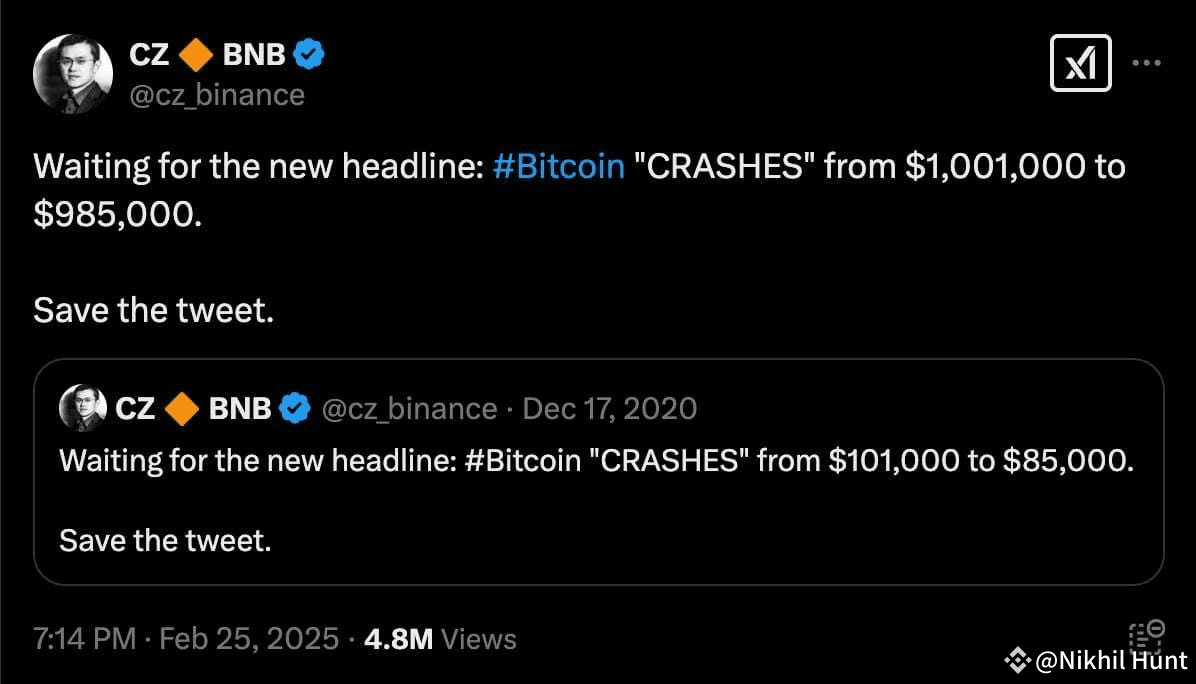This screenshot has width=1196, height=684.
Task: Click the verified checkmark in the quoted tweet
Action: 293,408
